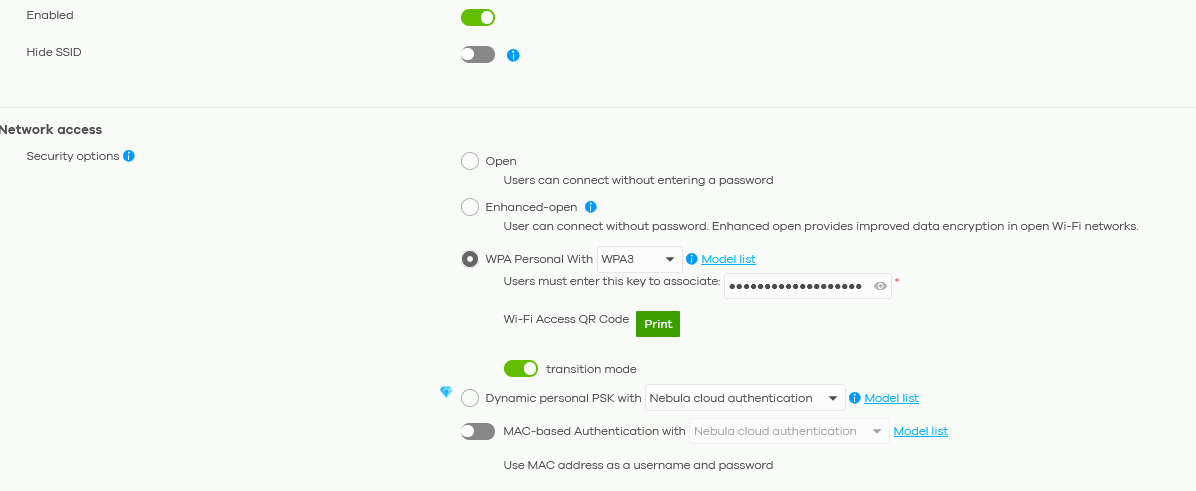Turn on the Hide SSID toggle
The image size is (1196, 491).
coord(478,54)
